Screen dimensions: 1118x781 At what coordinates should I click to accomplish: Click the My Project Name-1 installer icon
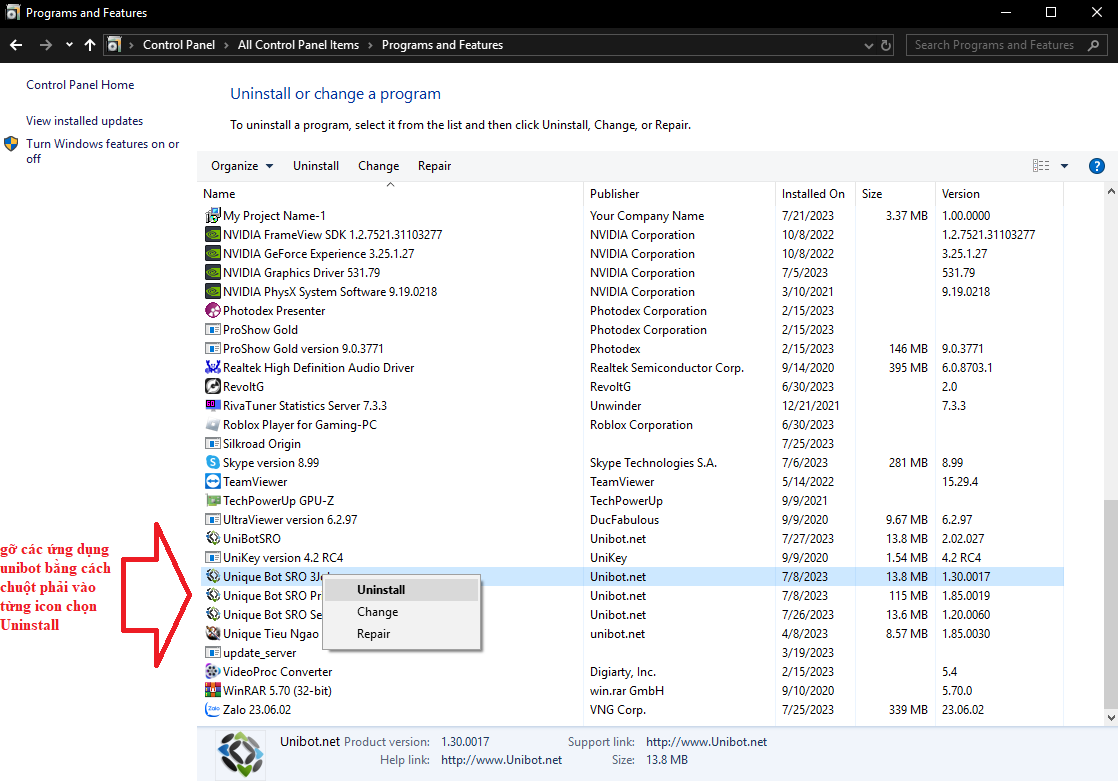click(x=212, y=215)
